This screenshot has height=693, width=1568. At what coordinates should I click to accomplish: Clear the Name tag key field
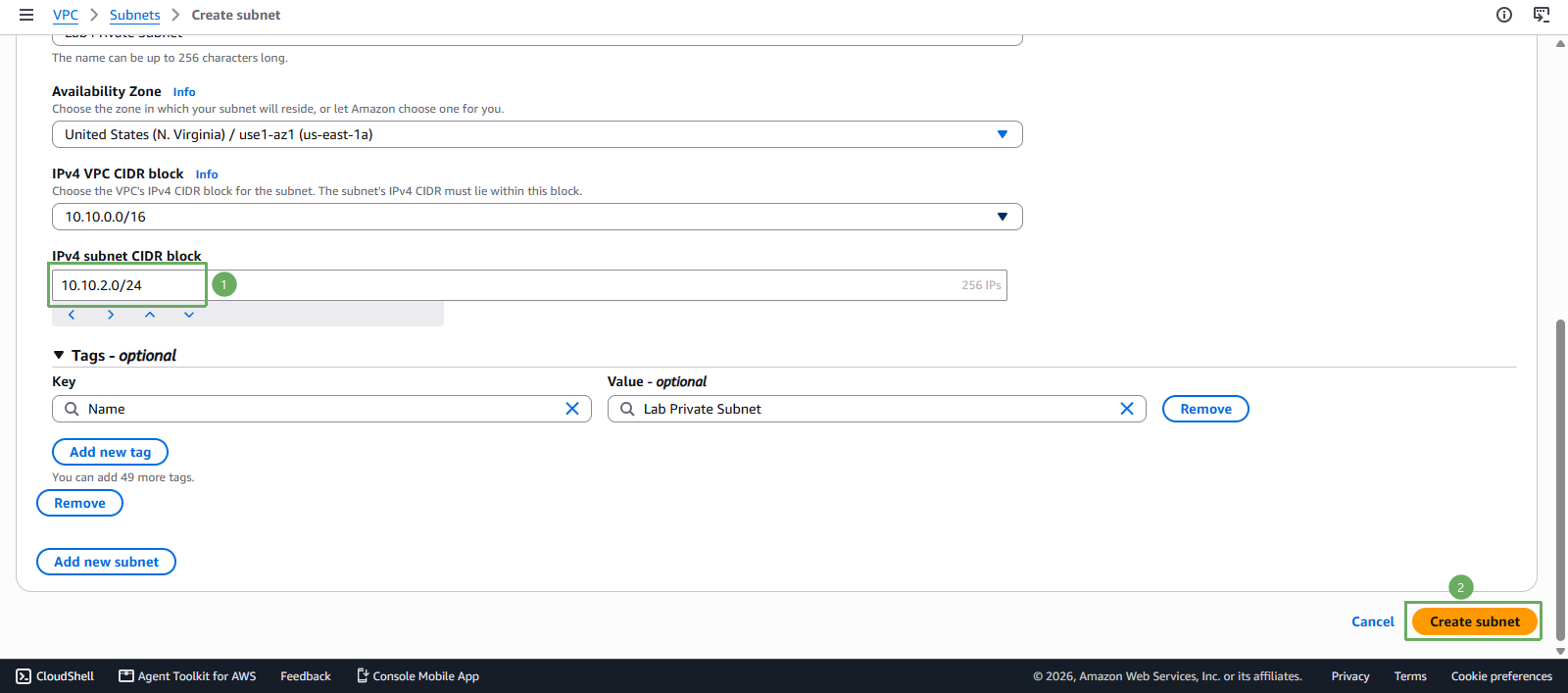tap(572, 409)
